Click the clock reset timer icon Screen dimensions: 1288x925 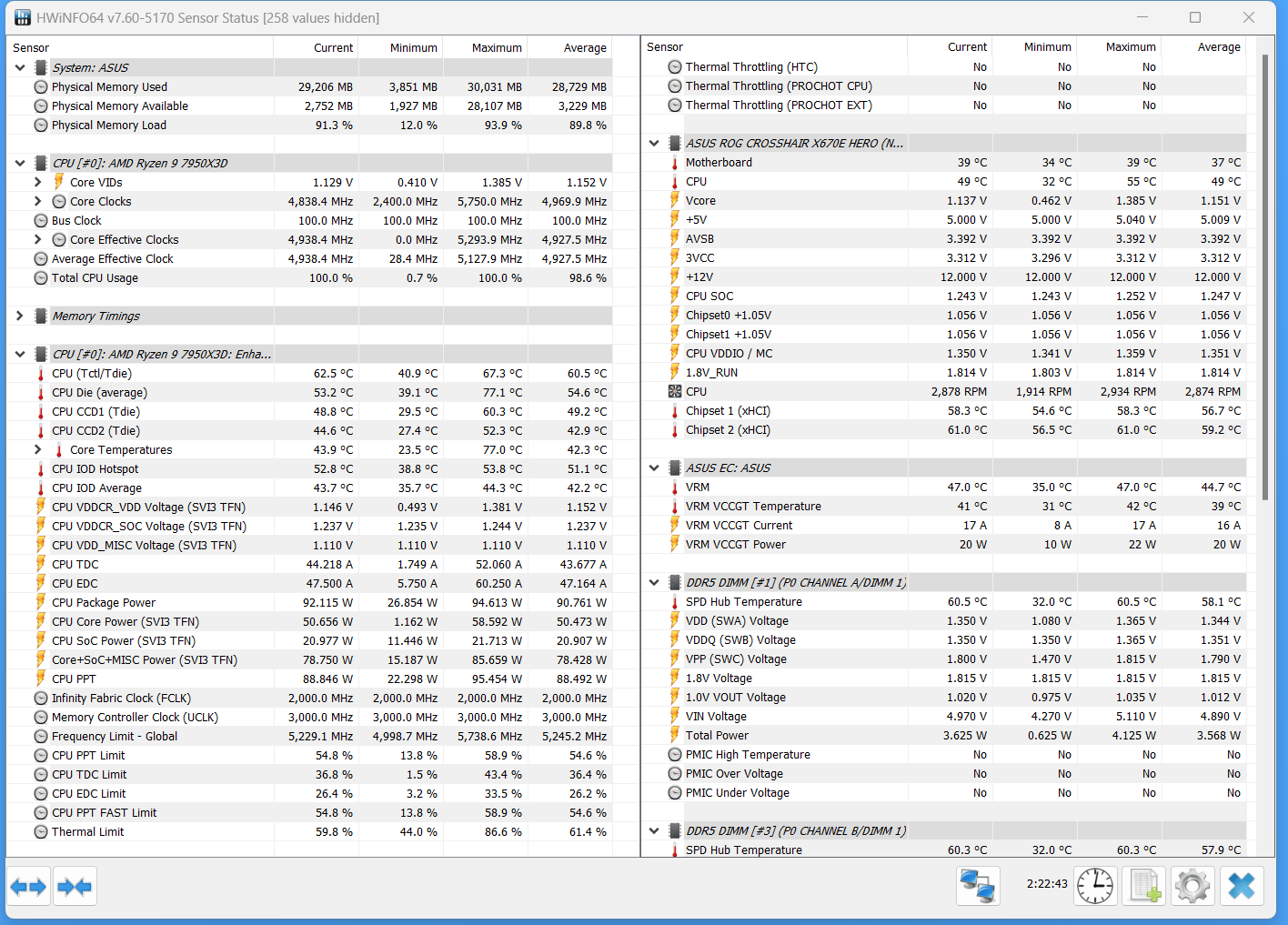(1095, 885)
